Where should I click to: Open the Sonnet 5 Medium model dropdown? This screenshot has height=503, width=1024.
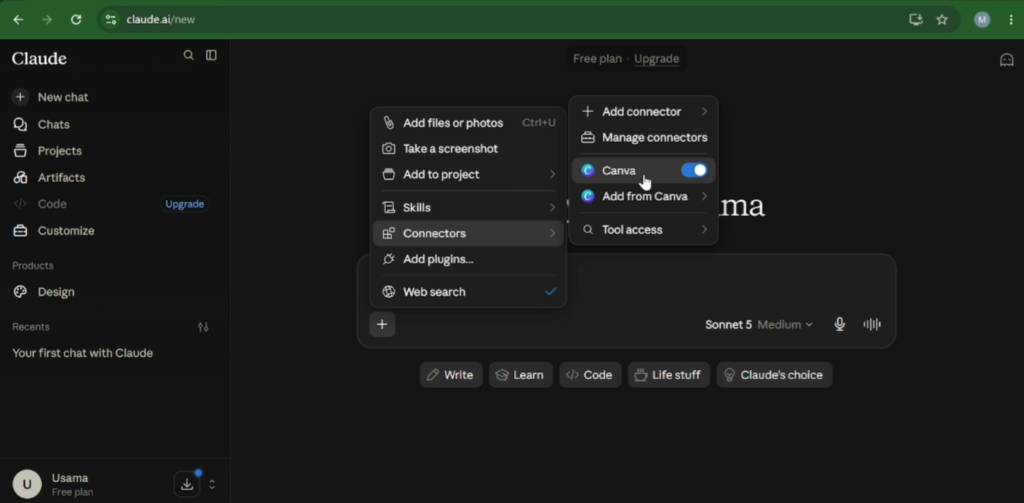click(759, 325)
